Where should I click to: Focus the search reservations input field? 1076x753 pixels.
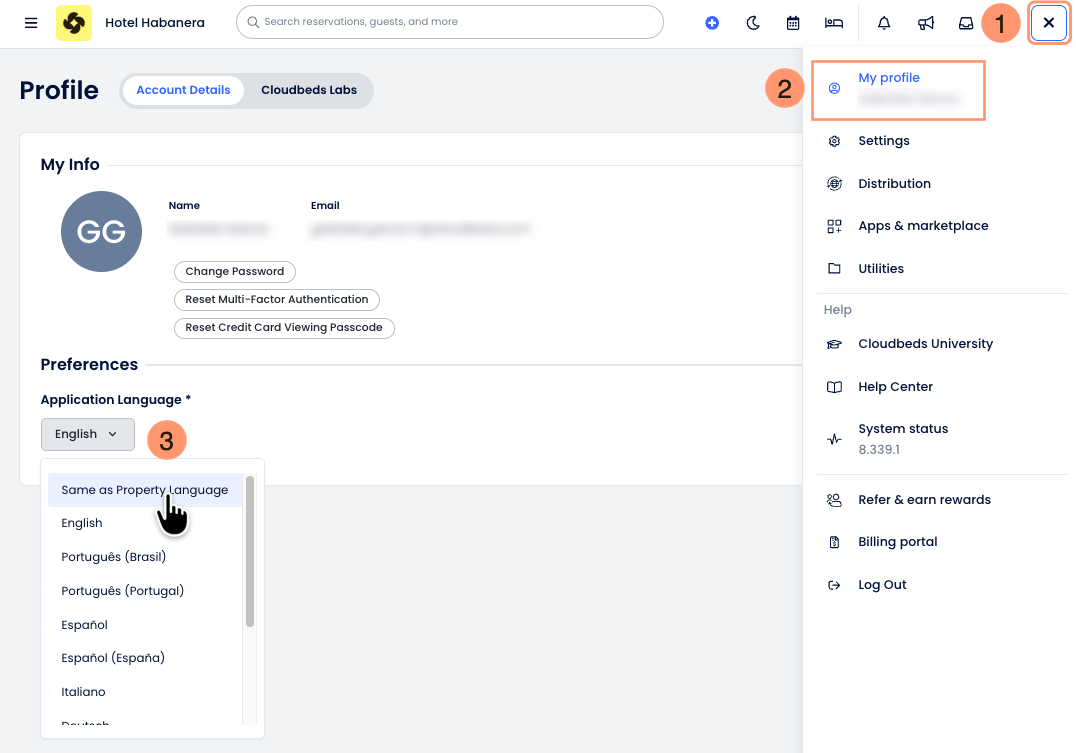[449, 22]
